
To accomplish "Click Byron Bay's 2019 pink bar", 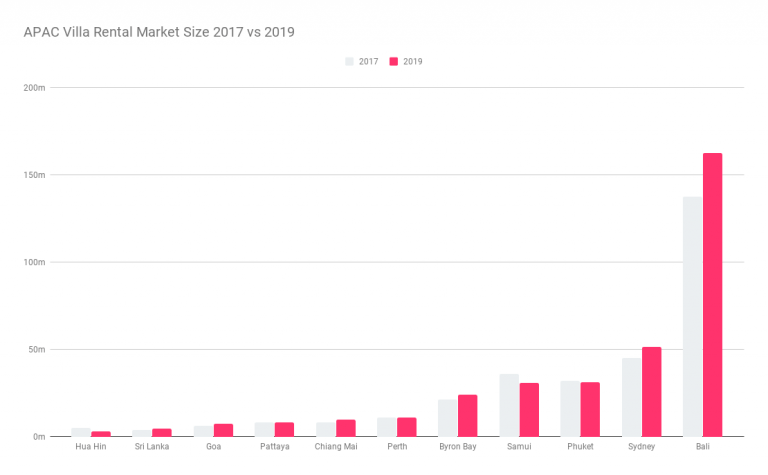I will point(468,416).
